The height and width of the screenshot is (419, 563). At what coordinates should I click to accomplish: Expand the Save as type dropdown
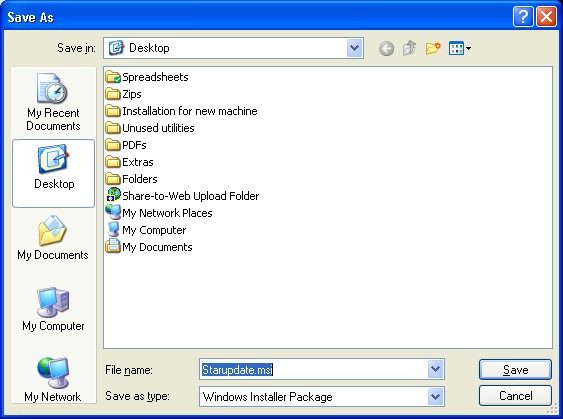pyautogui.click(x=436, y=396)
